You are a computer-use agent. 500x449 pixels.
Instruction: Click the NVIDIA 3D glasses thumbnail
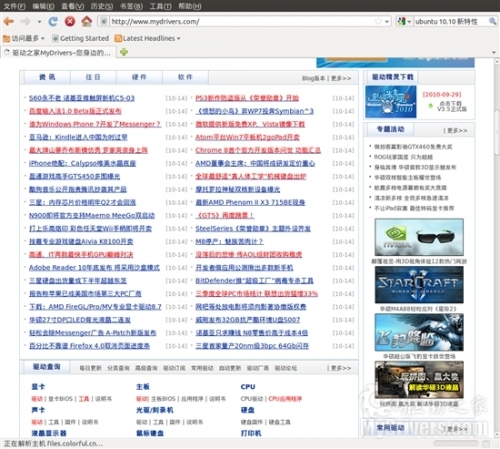419,237
